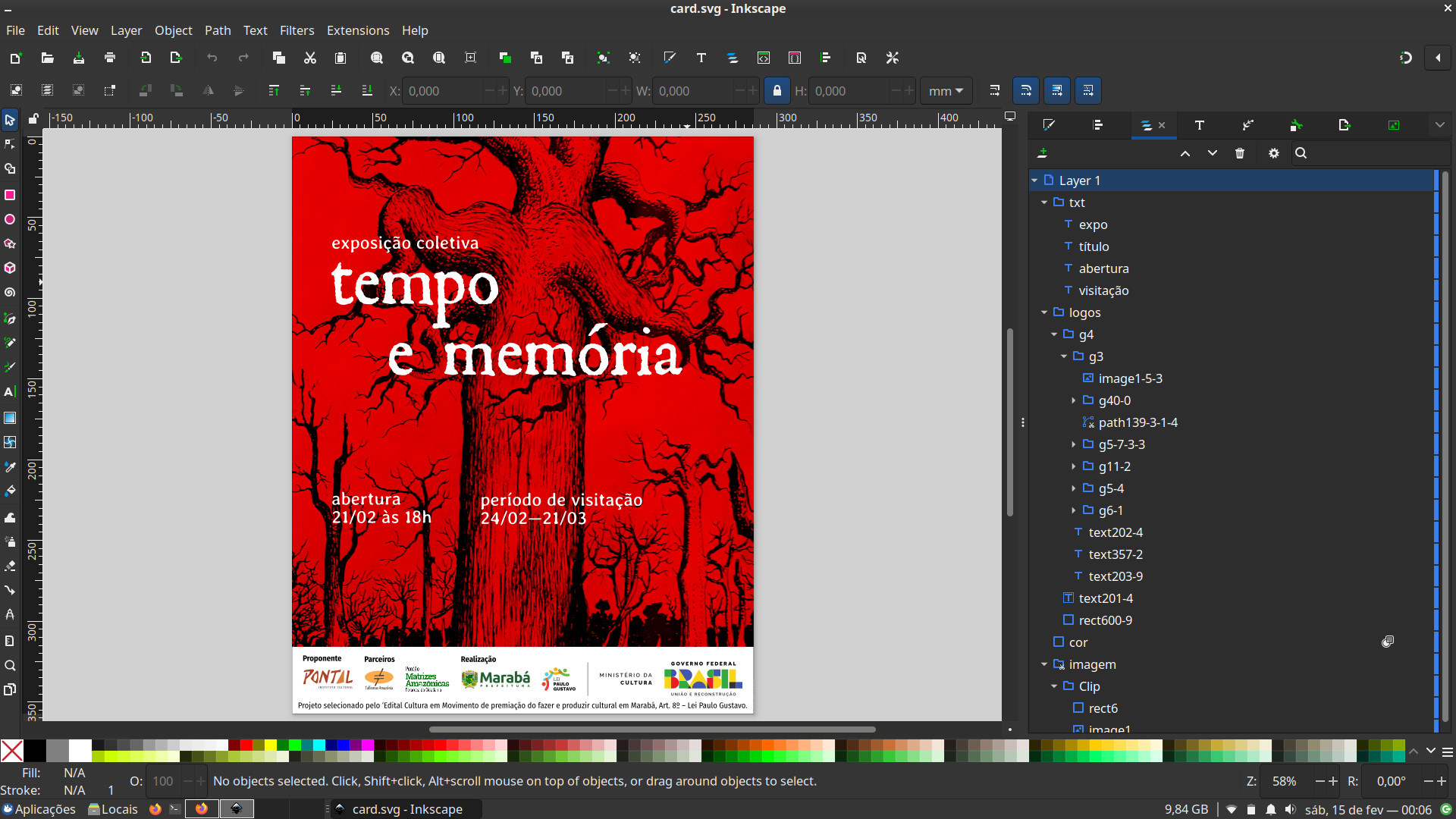Toggle move patterns with object
Screen dimensions: 1456x819
[x=1088, y=90]
